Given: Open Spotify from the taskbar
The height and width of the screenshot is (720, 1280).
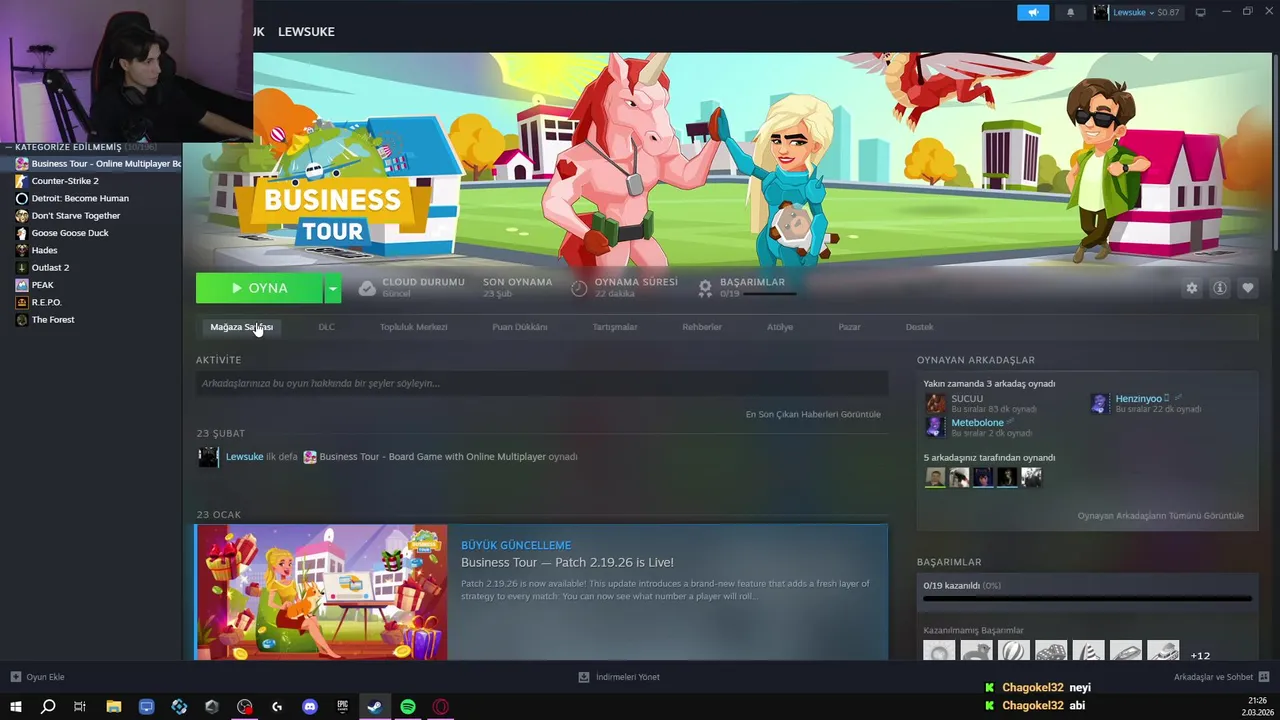Looking at the screenshot, I should click(x=408, y=707).
